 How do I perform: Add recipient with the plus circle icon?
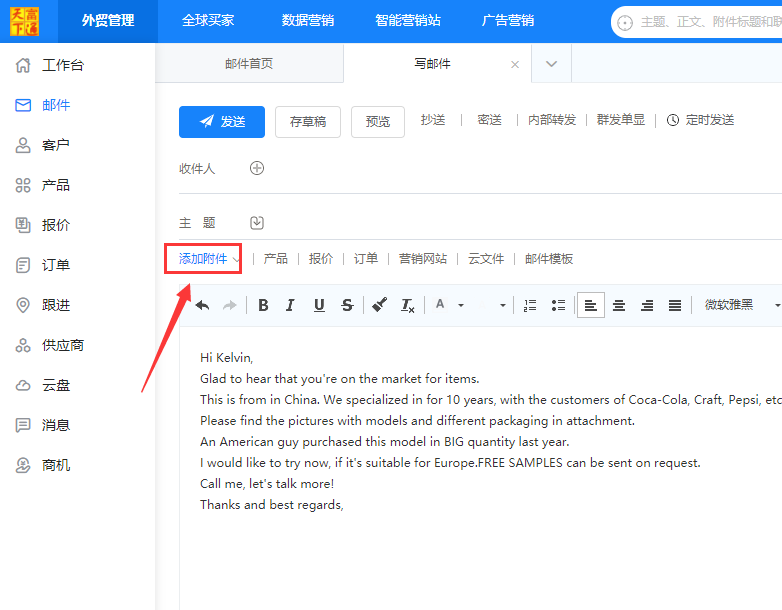(x=257, y=168)
